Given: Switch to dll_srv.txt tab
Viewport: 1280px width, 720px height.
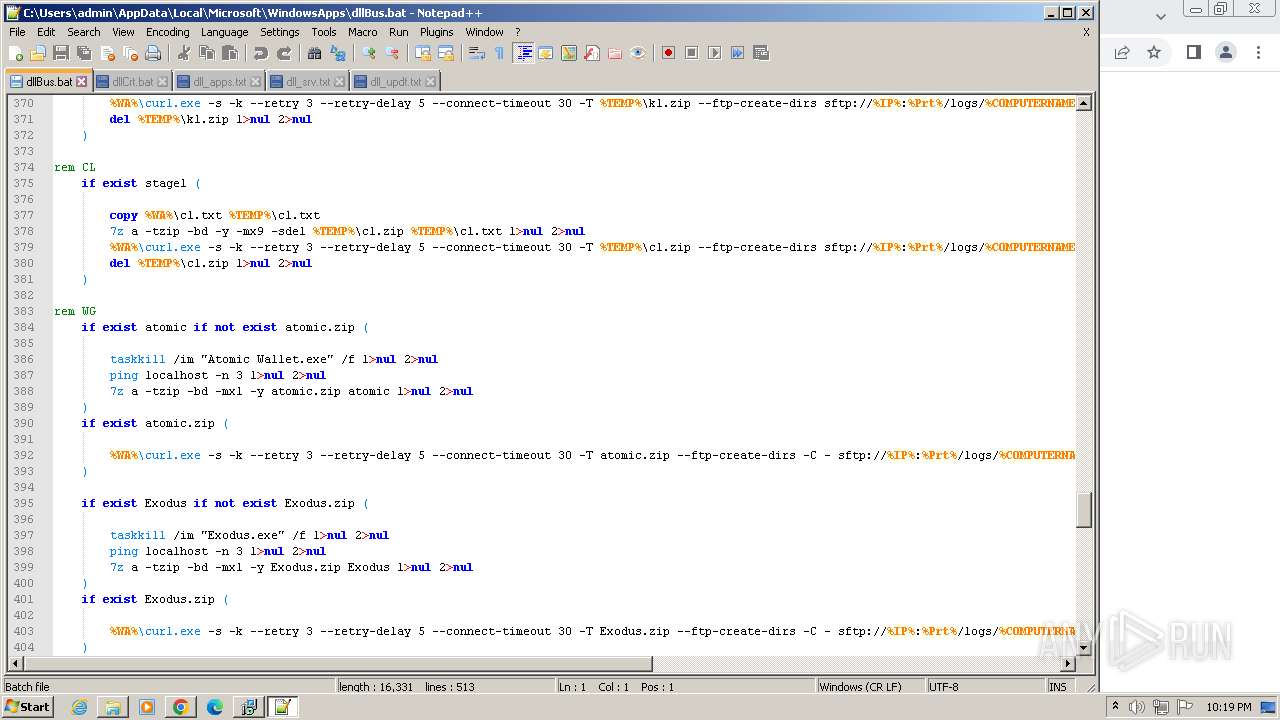Looking at the screenshot, I should click(x=307, y=82).
